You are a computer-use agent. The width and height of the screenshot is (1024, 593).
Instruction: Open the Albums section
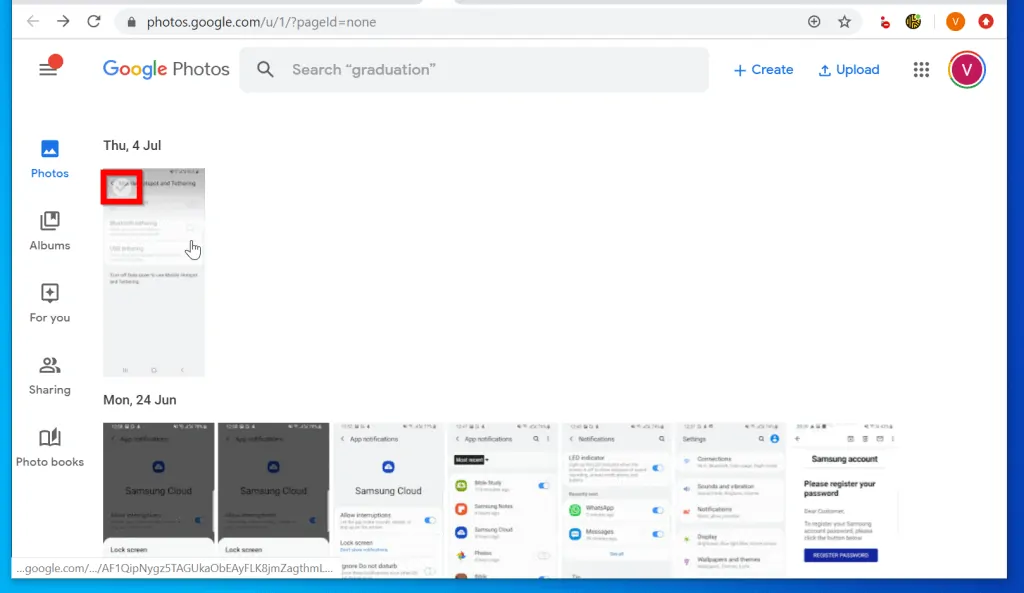[x=48, y=228]
